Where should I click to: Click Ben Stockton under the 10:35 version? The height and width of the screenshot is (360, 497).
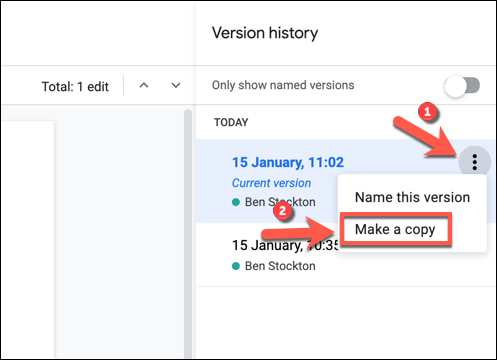[280, 266]
